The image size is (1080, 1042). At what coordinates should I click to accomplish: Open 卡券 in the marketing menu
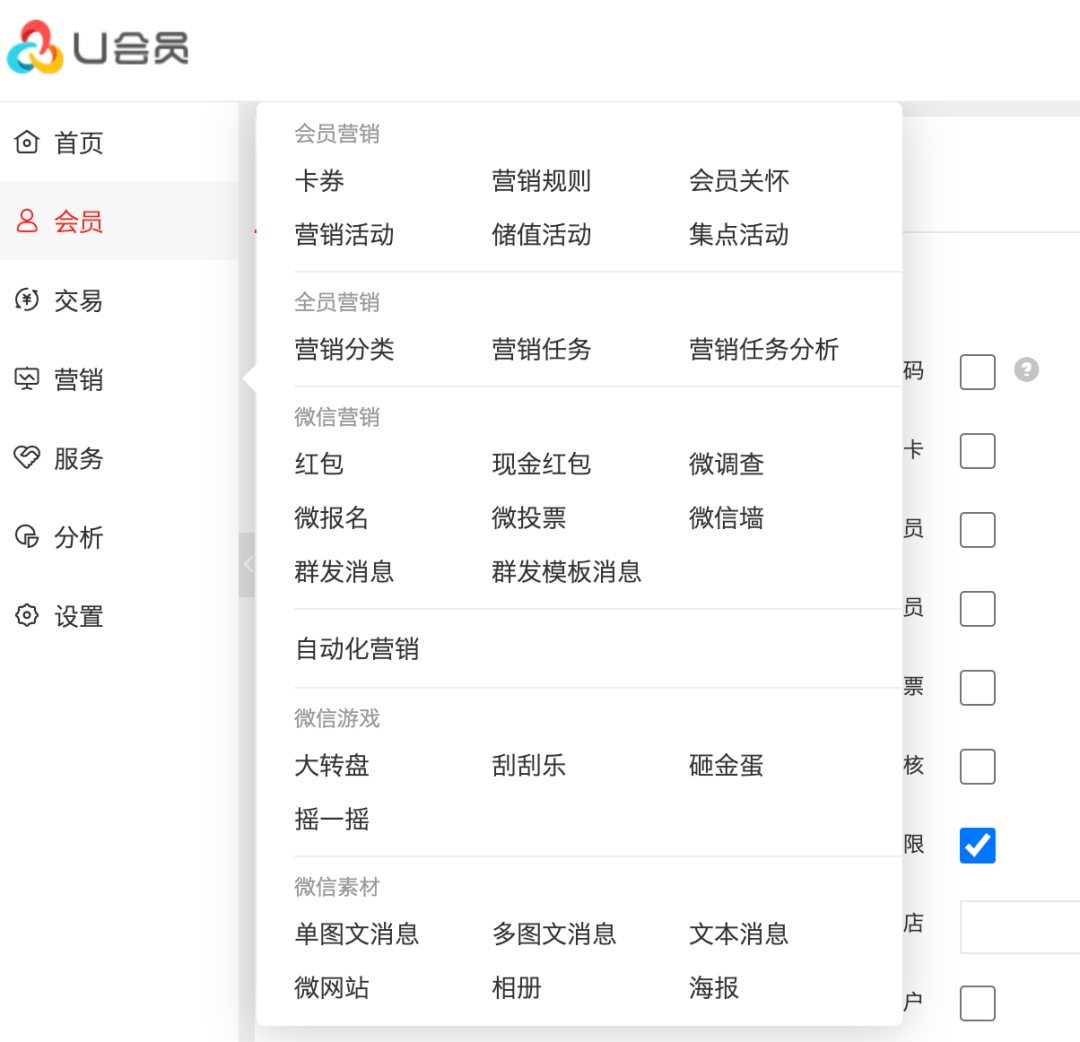(x=319, y=181)
